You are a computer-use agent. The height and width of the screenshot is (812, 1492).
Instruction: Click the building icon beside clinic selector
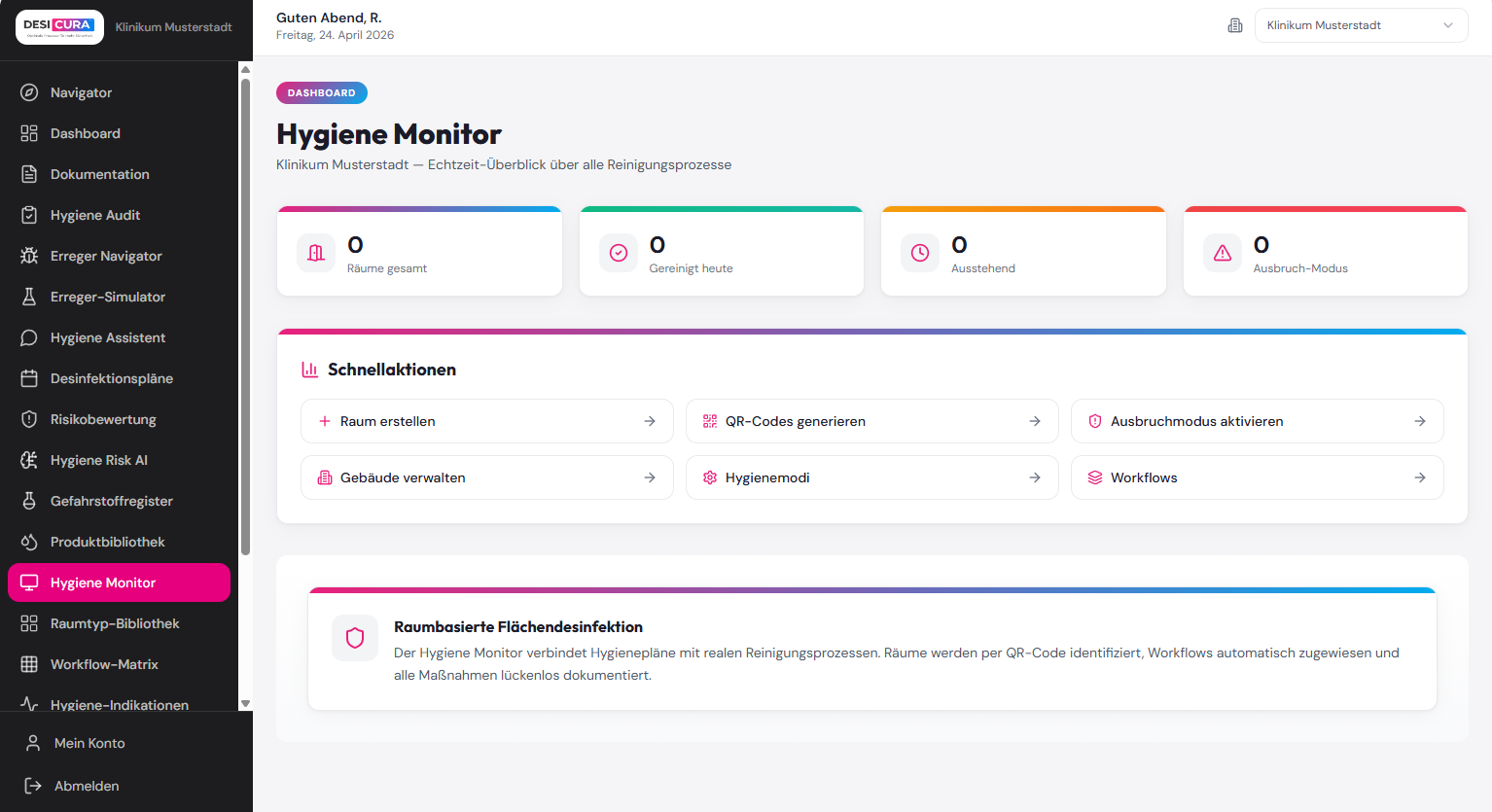tap(1235, 25)
